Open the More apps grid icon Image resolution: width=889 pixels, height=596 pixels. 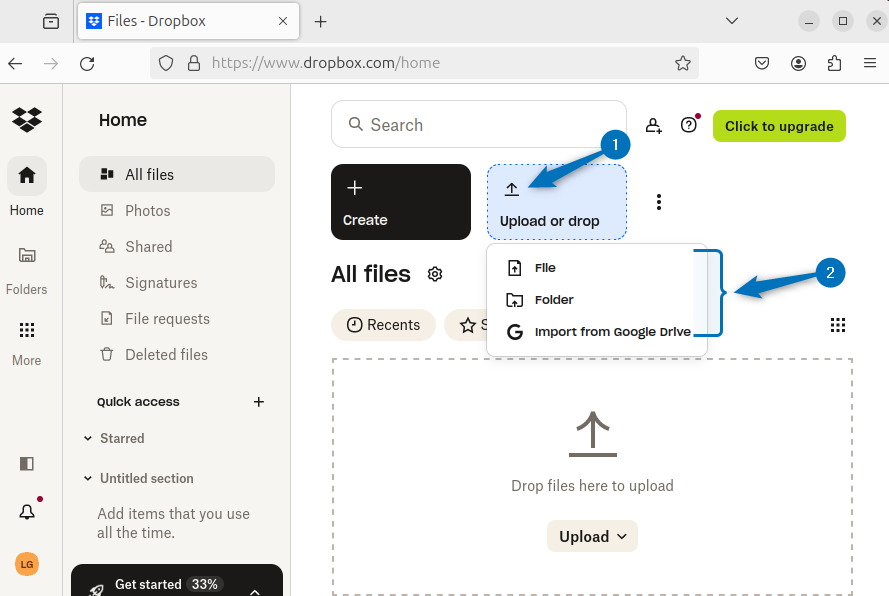(x=27, y=331)
